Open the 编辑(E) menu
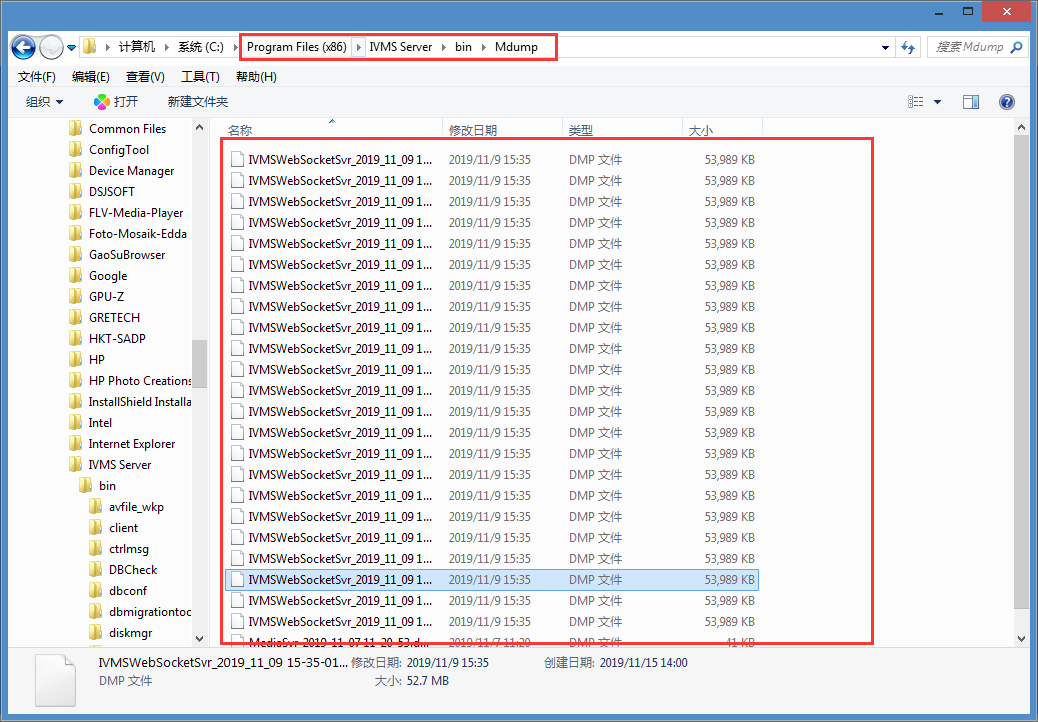Screen dimensions: 1038x722 (x=91, y=77)
